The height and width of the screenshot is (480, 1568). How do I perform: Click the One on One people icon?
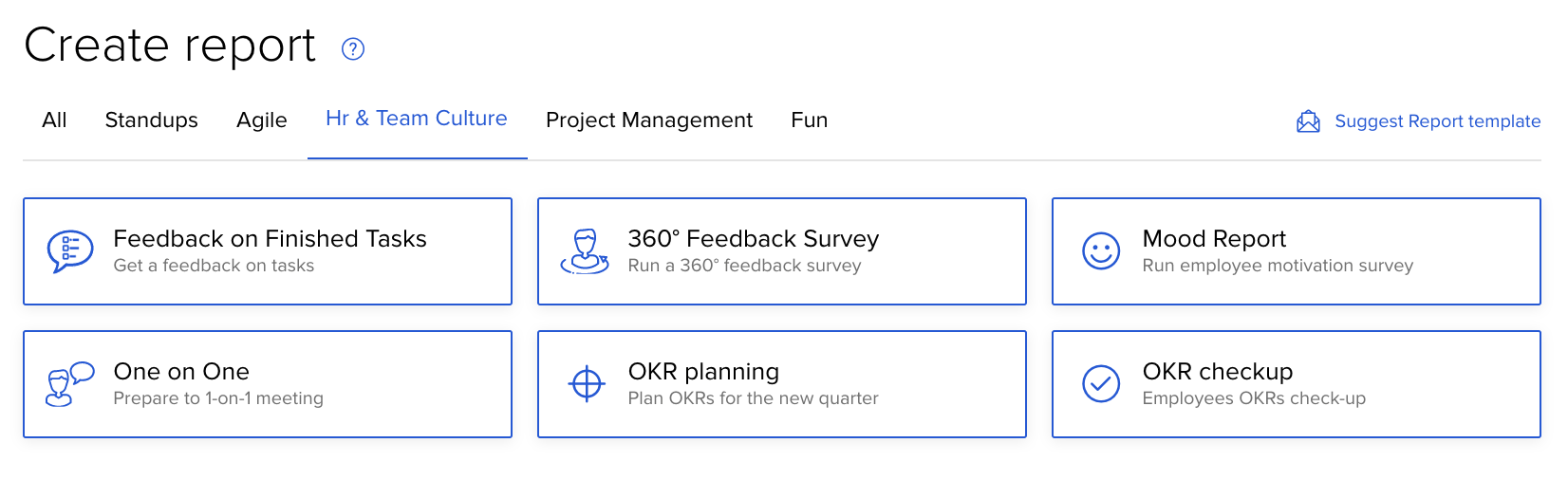tap(70, 384)
